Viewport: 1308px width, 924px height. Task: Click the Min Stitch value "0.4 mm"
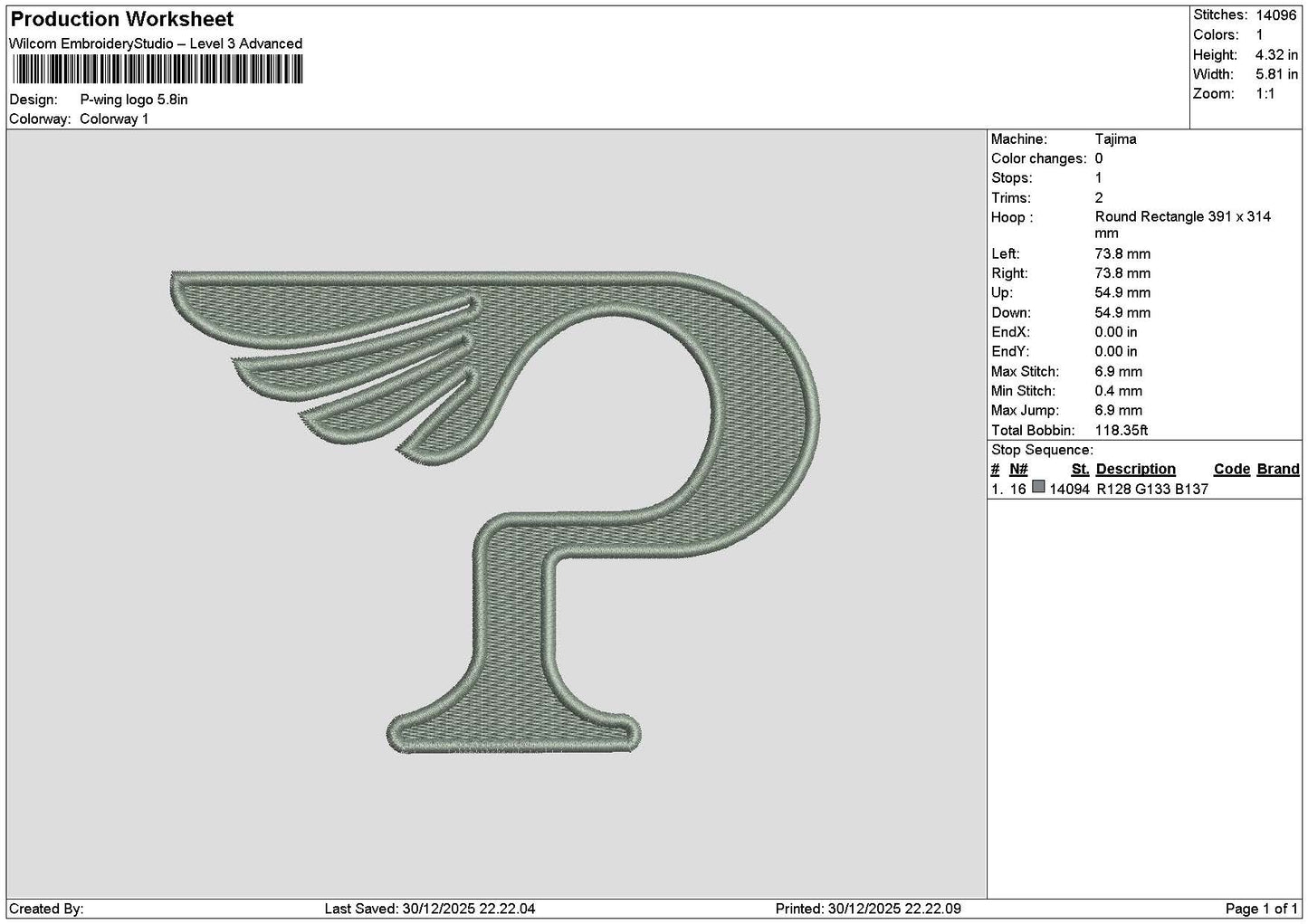1118,390
